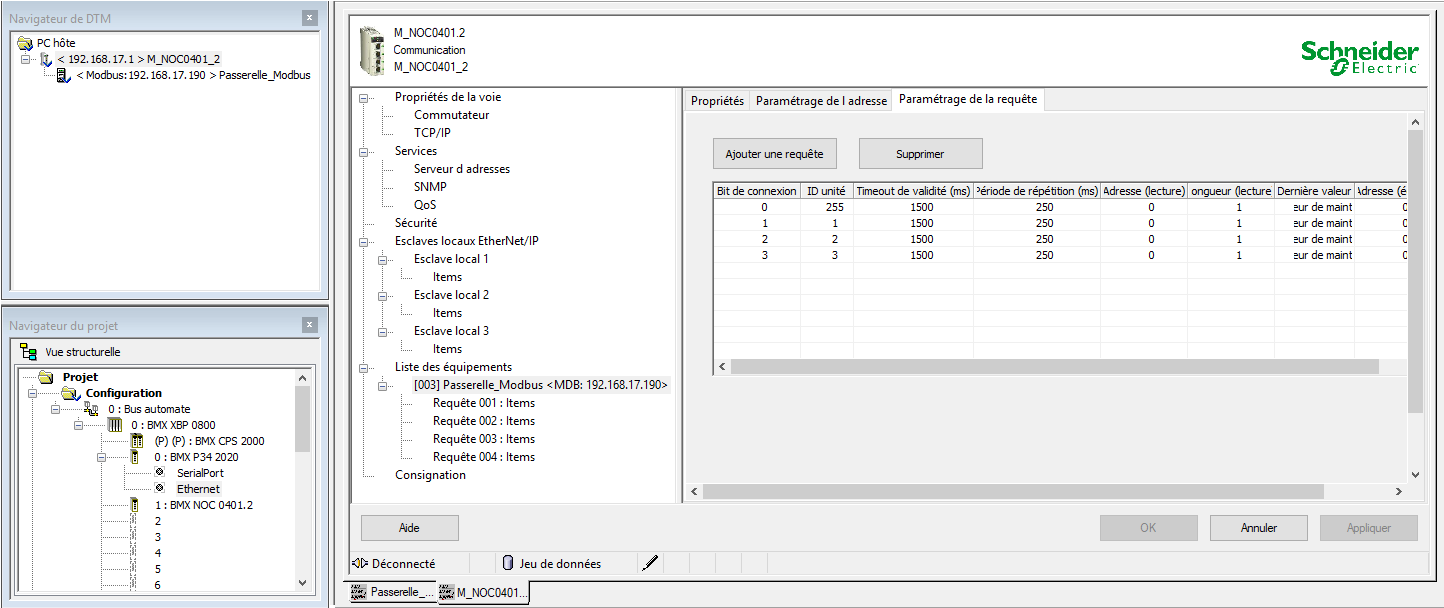Select Requête 003 : Items in tree
Screen dimensions: 1444x608
tap(483, 439)
